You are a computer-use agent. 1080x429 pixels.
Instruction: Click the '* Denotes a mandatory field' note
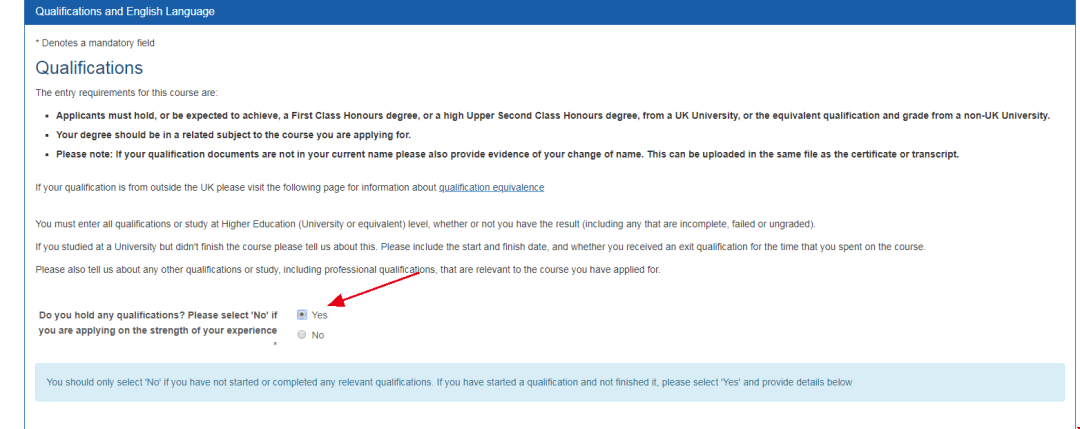95,43
